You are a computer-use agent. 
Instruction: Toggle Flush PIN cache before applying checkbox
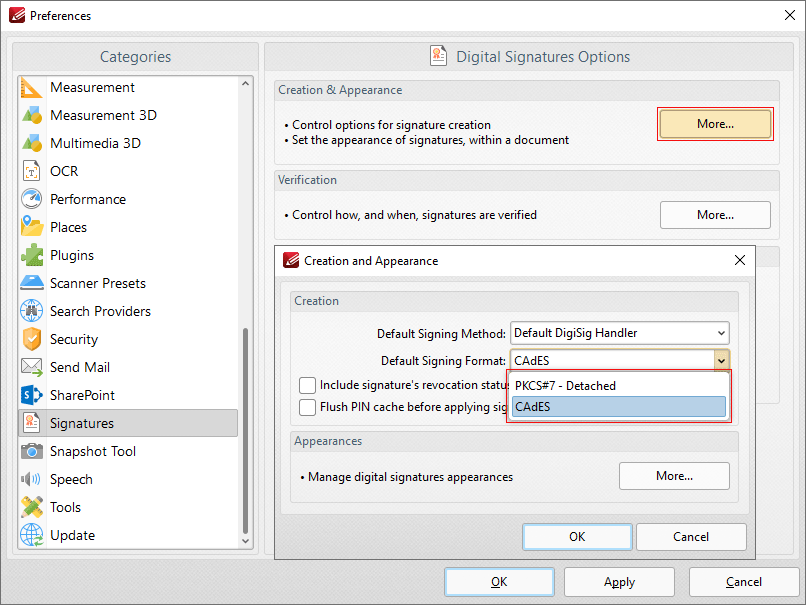click(x=307, y=407)
